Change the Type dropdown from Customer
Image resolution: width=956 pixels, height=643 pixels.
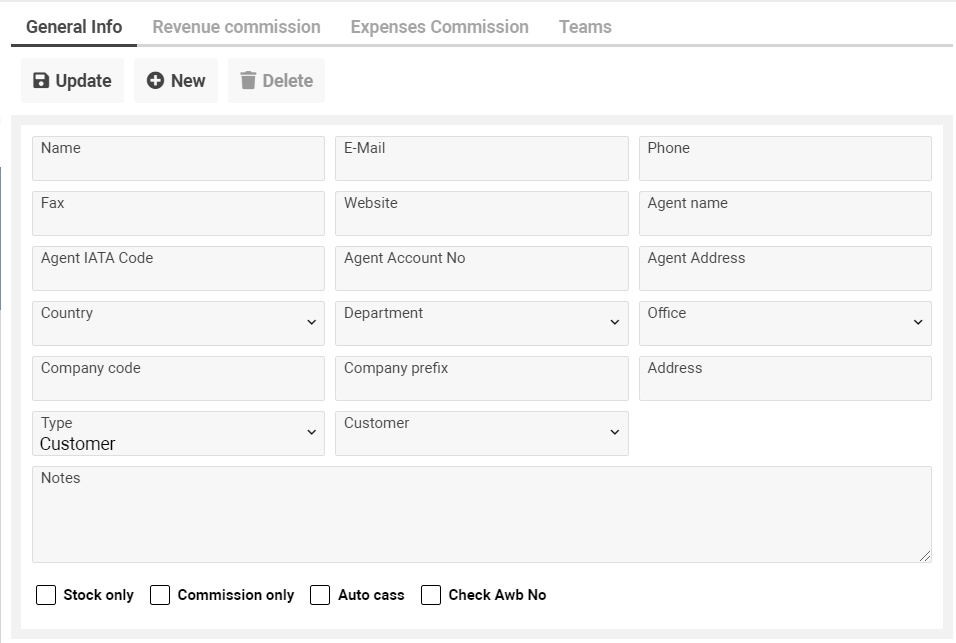click(x=311, y=433)
